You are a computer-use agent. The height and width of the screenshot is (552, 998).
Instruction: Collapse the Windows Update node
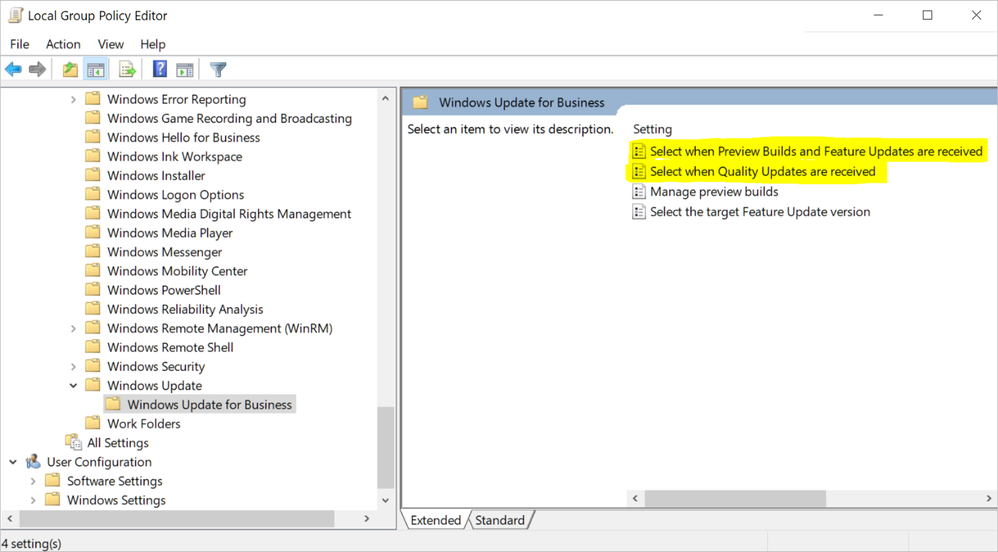tap(73, 386)
